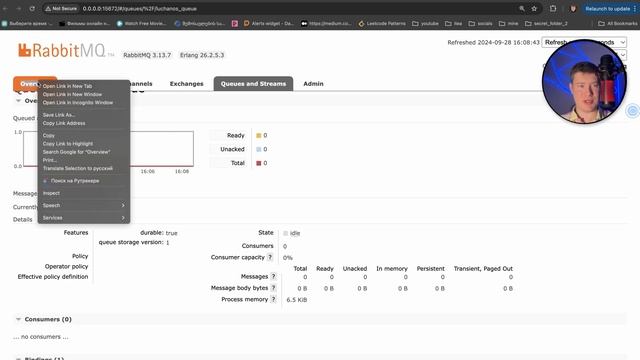
Task: Click the yellow Ready legend swatch
Action: tap(258, 136)
